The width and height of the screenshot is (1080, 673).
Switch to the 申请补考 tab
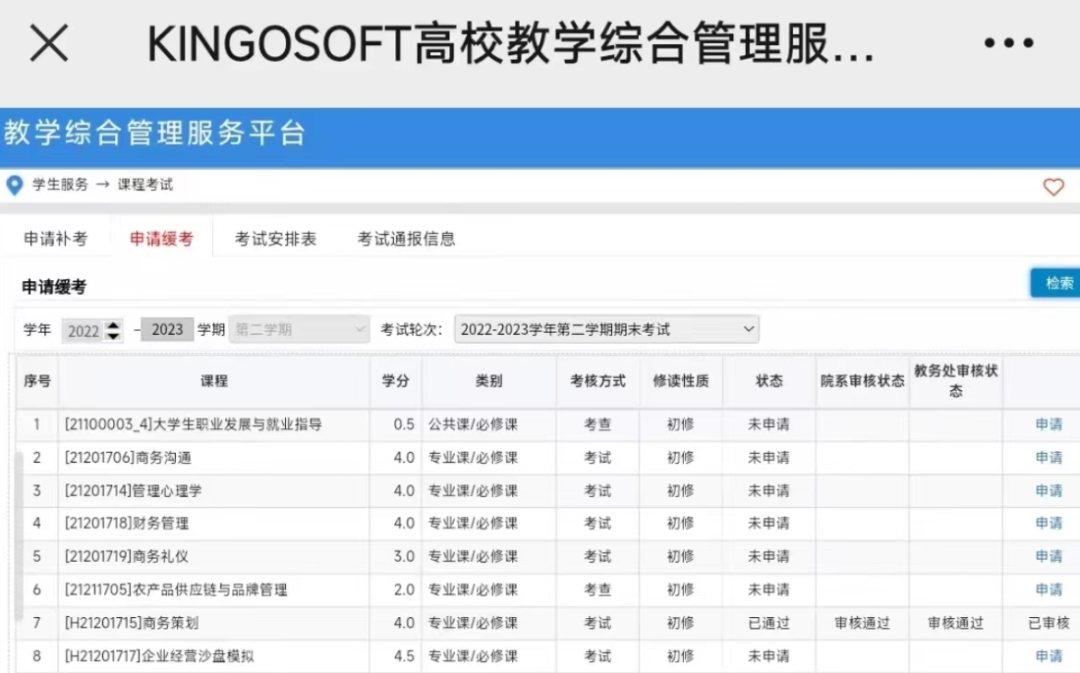tap(57, 238)
